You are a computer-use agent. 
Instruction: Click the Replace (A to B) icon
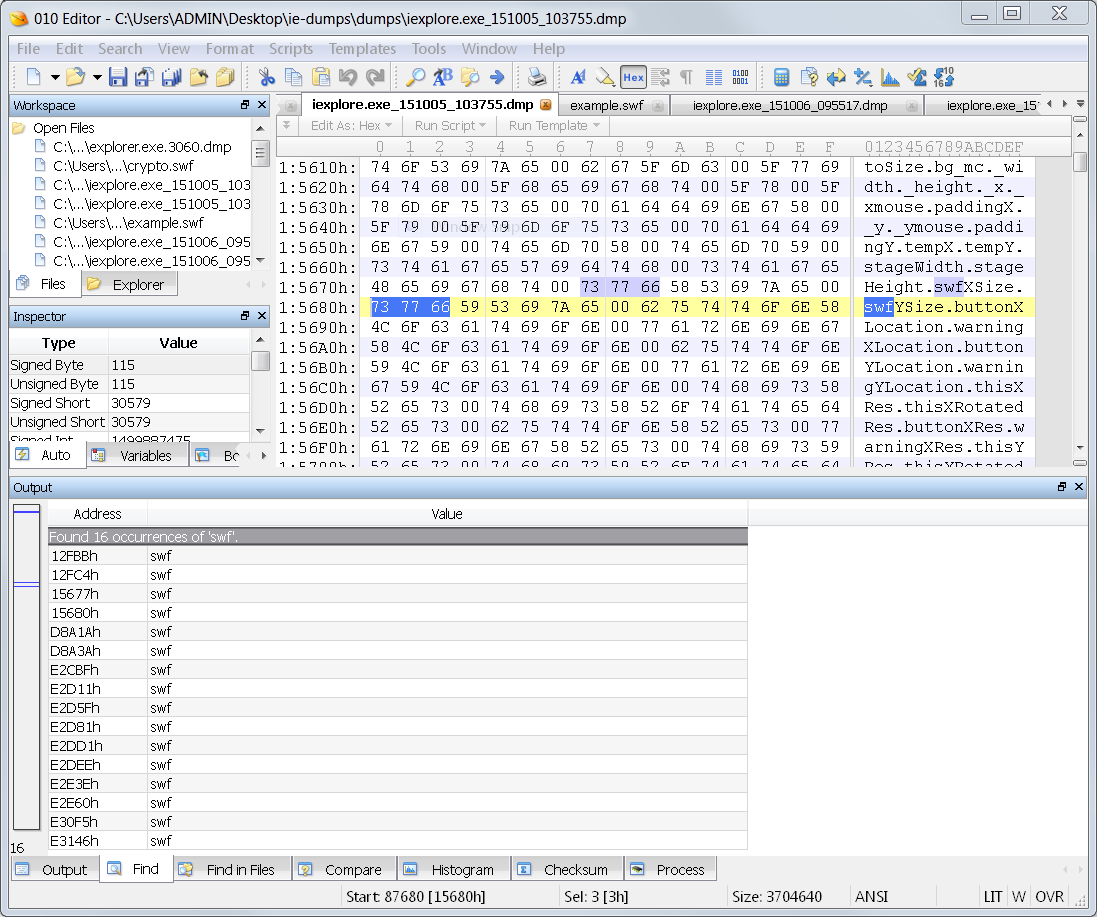pyautogui.click(x=443, y=77)
